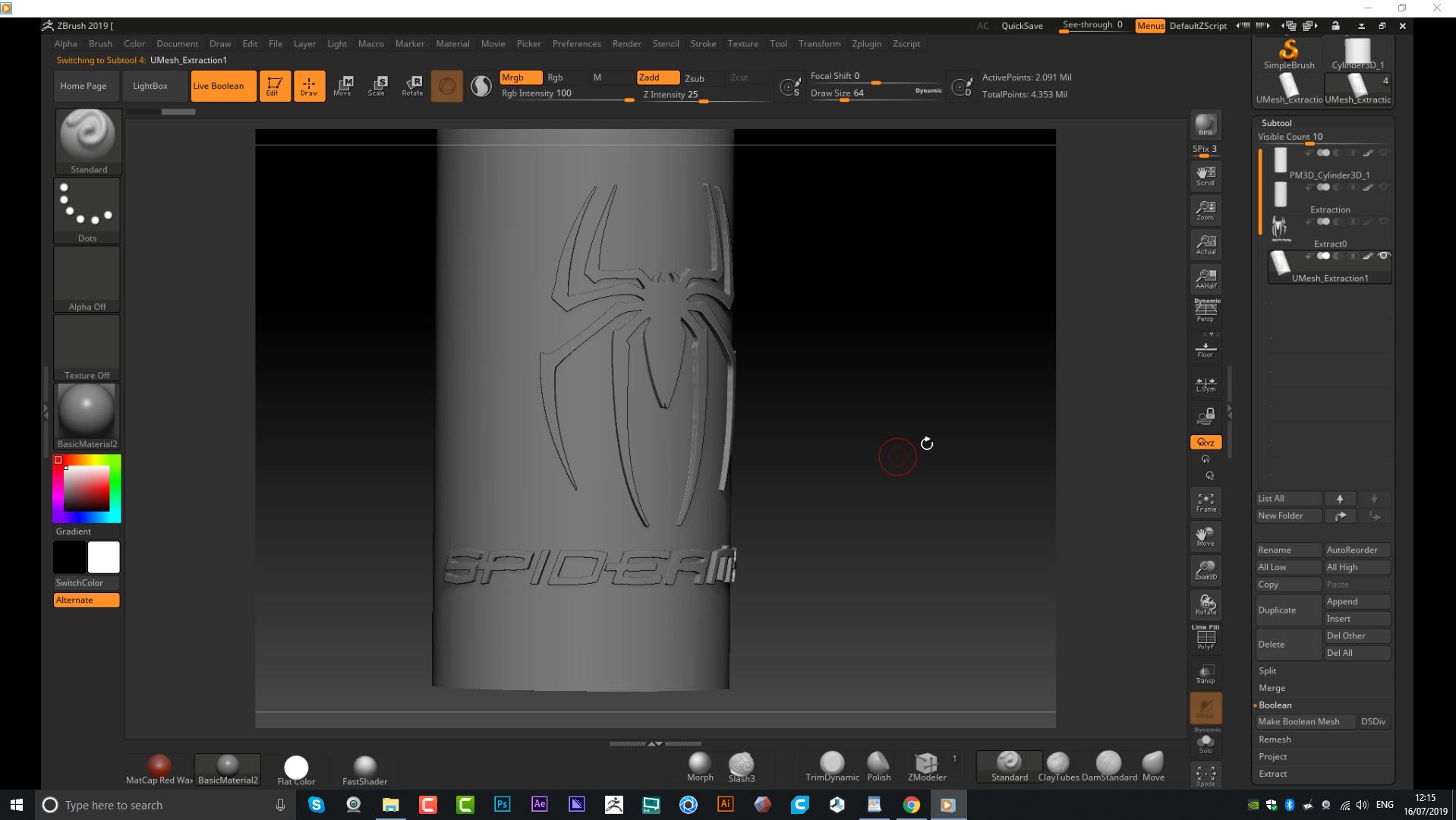Toggle UMesh_Extraction1 subtool visibility eye
This screenshot has height=820, width=1456.
(x=1383, y=256)
